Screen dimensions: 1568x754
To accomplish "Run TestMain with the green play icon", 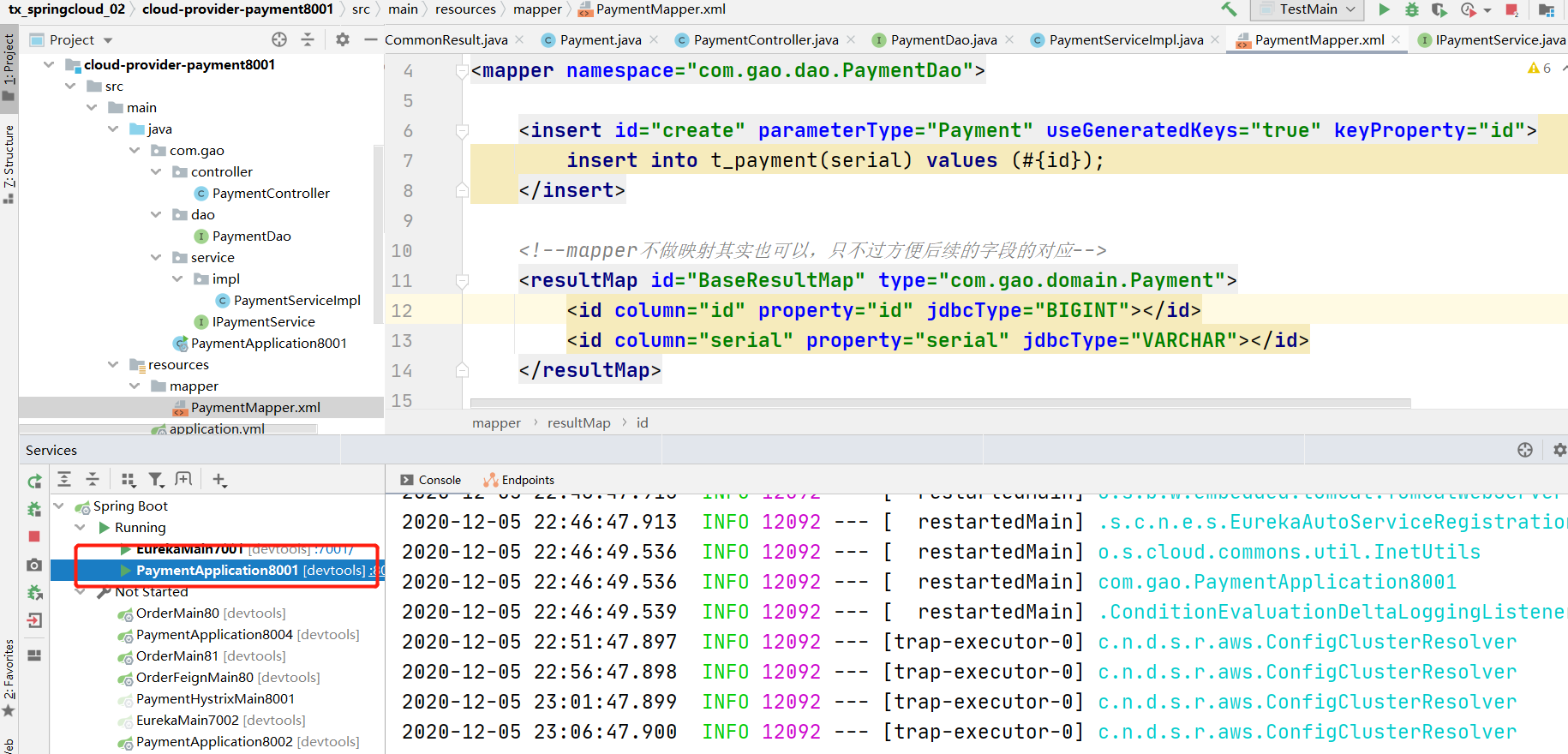I will click(x=1384, y=9).
